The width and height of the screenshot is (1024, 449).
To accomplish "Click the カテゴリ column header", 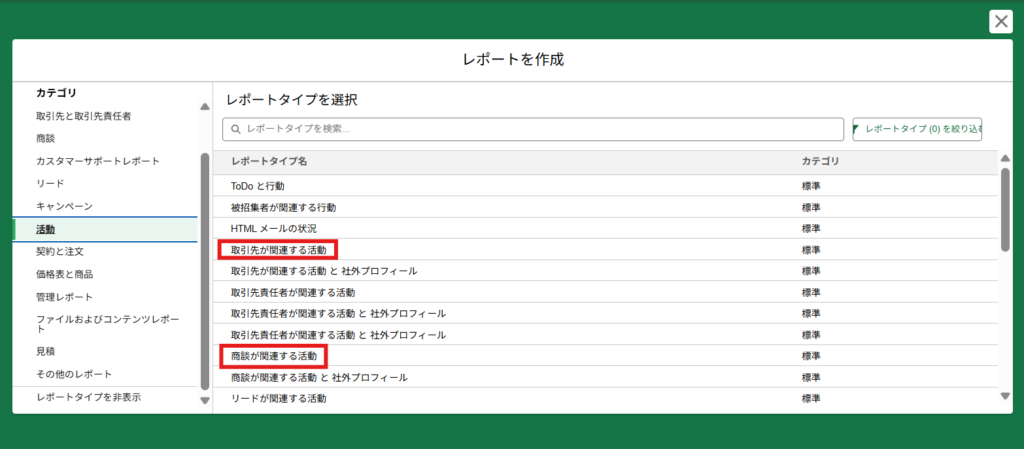I will coord(820,162).
